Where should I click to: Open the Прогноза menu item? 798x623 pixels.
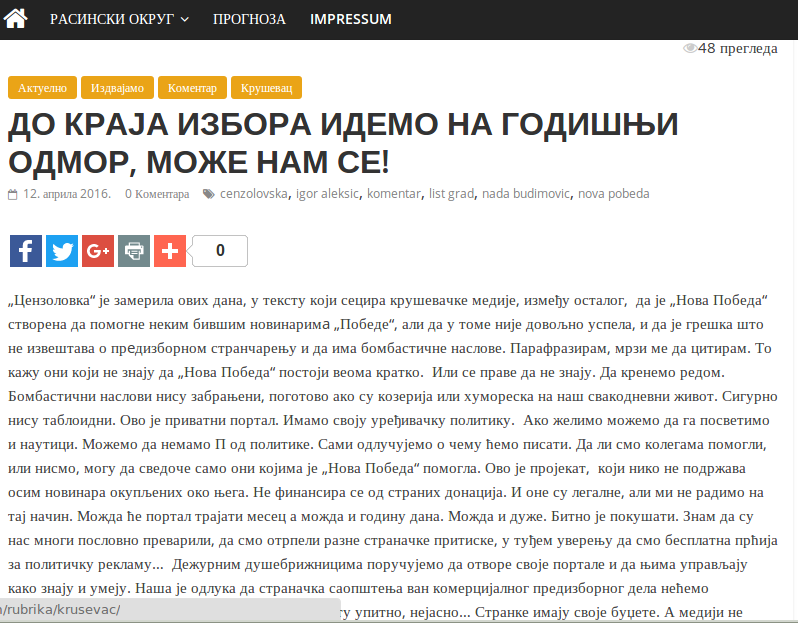click(249, 19)
